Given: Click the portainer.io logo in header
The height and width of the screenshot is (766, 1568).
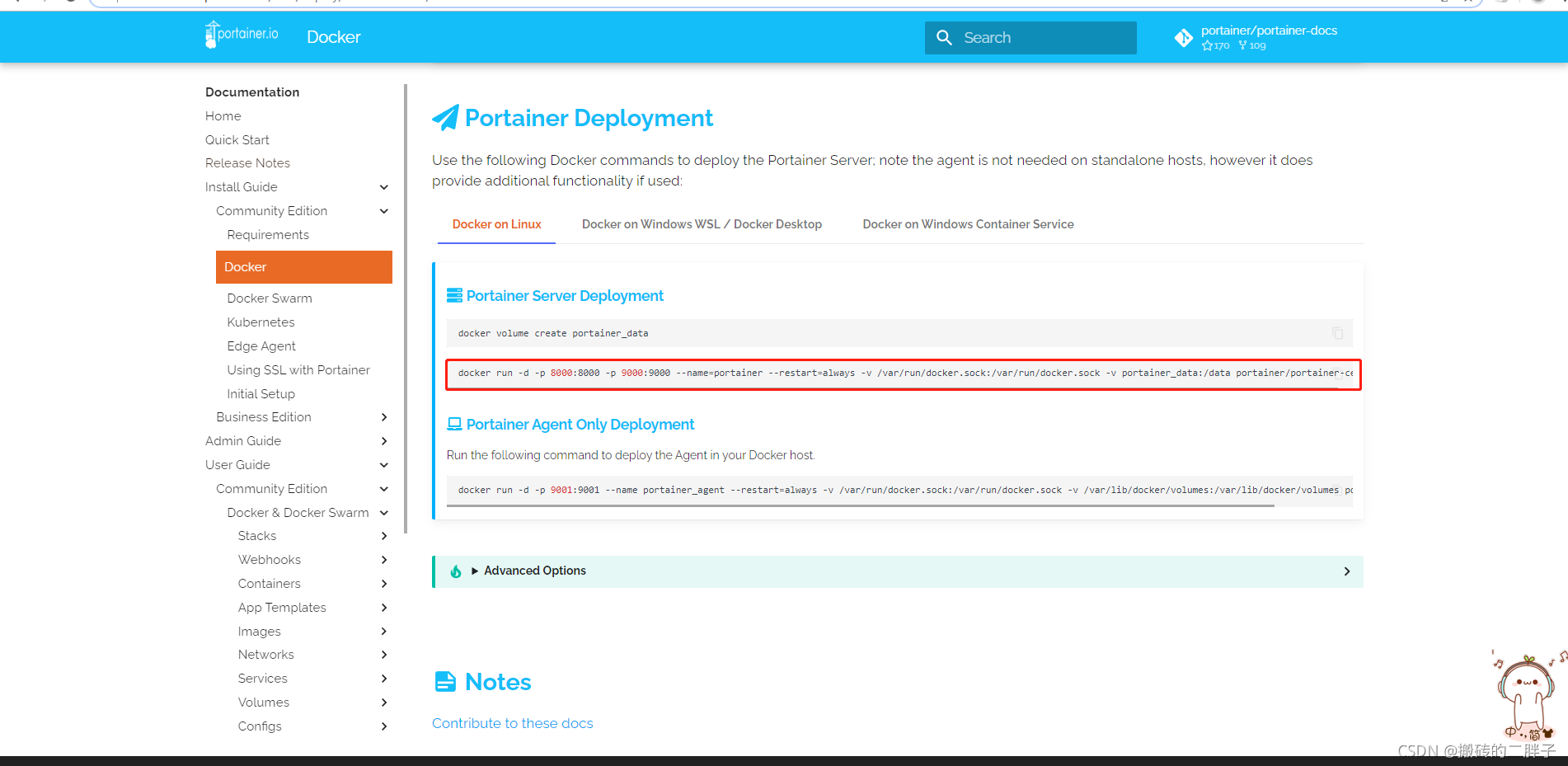Looking at the screenshot, I should click(x=242, y=35).
